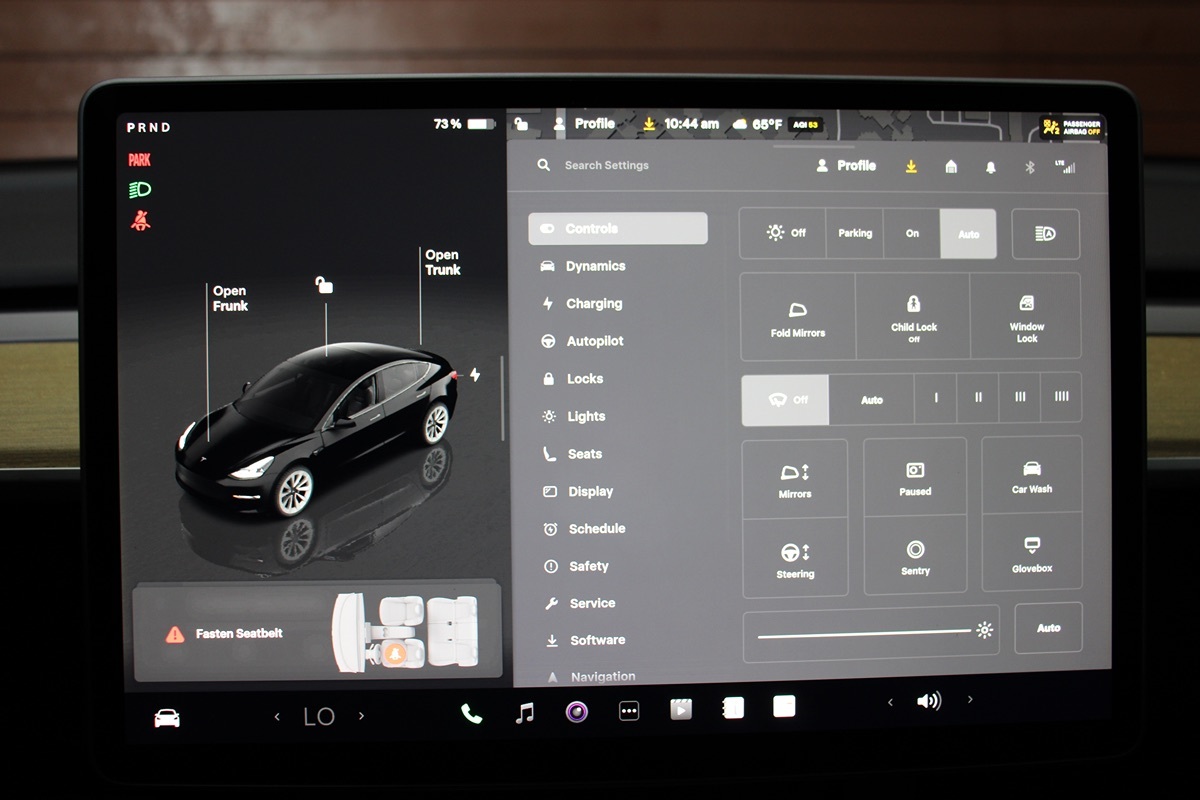1200x800 pixels.
Task: Tap the phone icon in bottom dock
Action: 471,714
